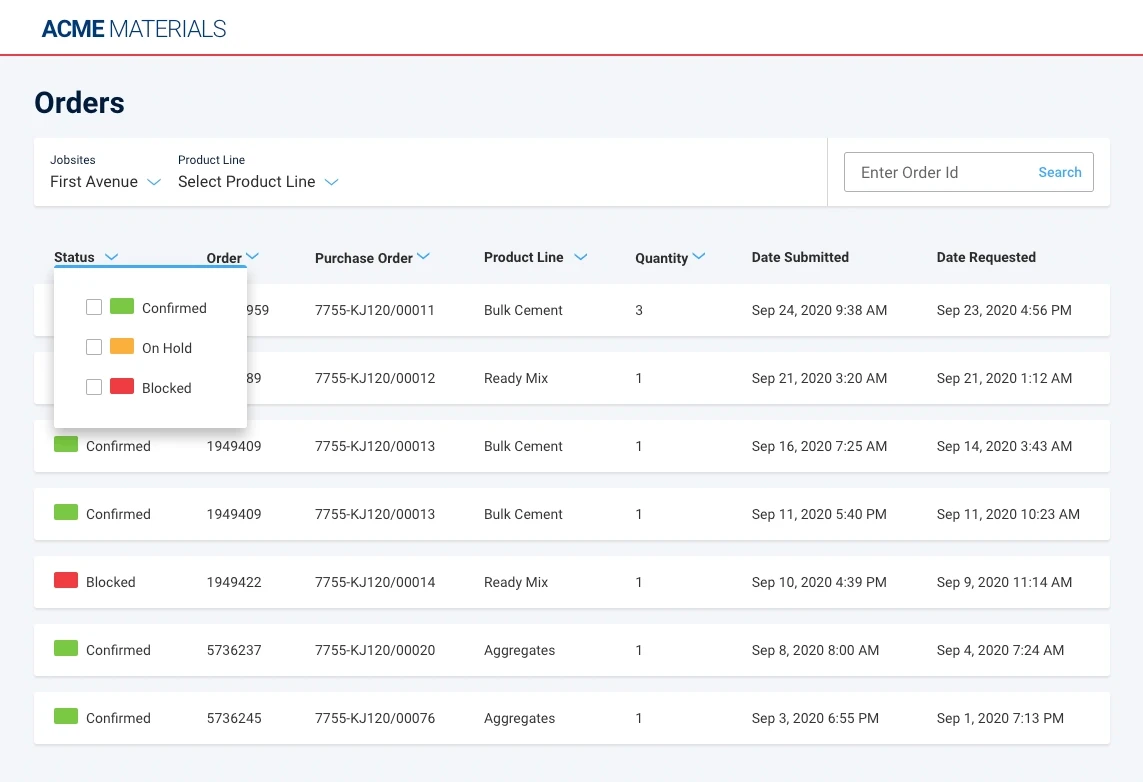This screenshot has width=1143, height=782.
Task: Click Ready Mix in order 1949422 row
Action: tap(516, 582)
